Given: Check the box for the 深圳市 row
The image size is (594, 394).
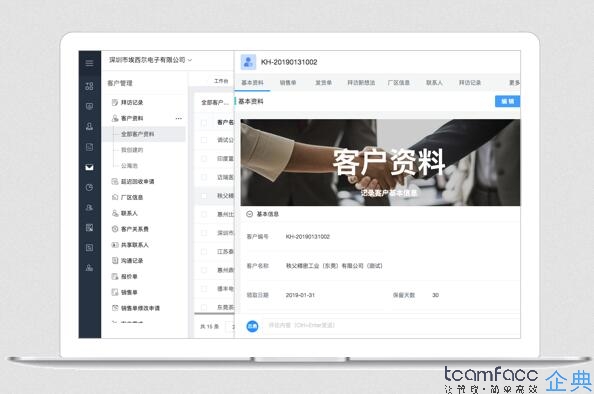Looking at the screenshot, I should pyautogui.click(x=204, y=233).
